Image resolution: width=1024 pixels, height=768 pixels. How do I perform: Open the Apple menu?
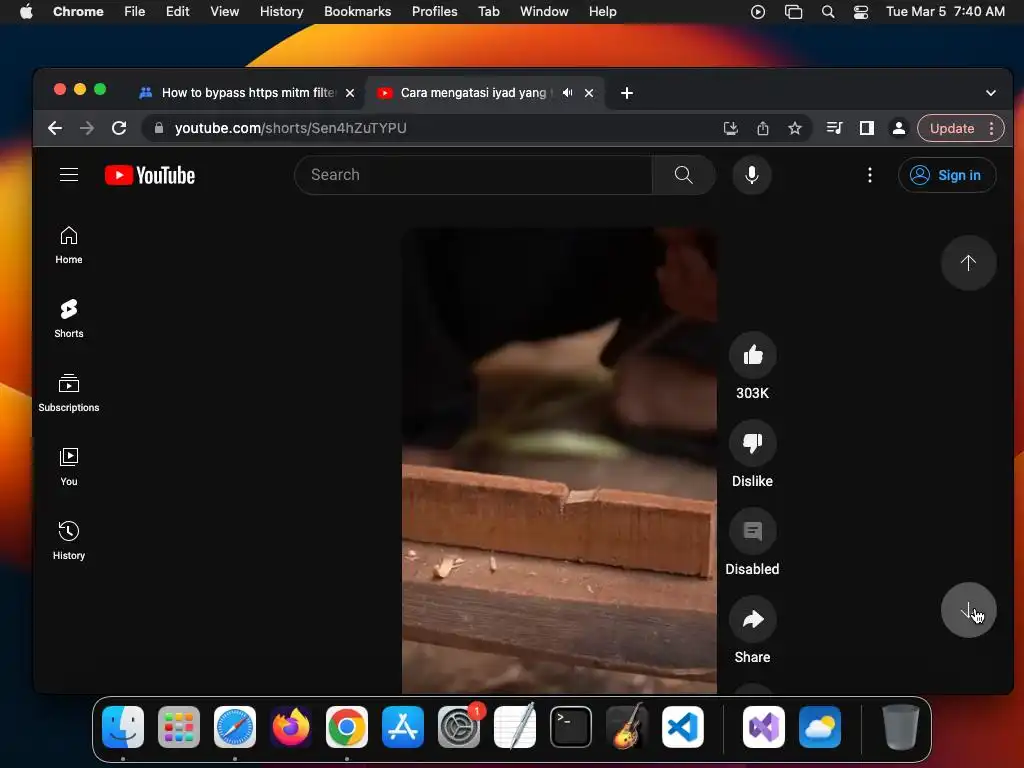click(x=26, y=12)
